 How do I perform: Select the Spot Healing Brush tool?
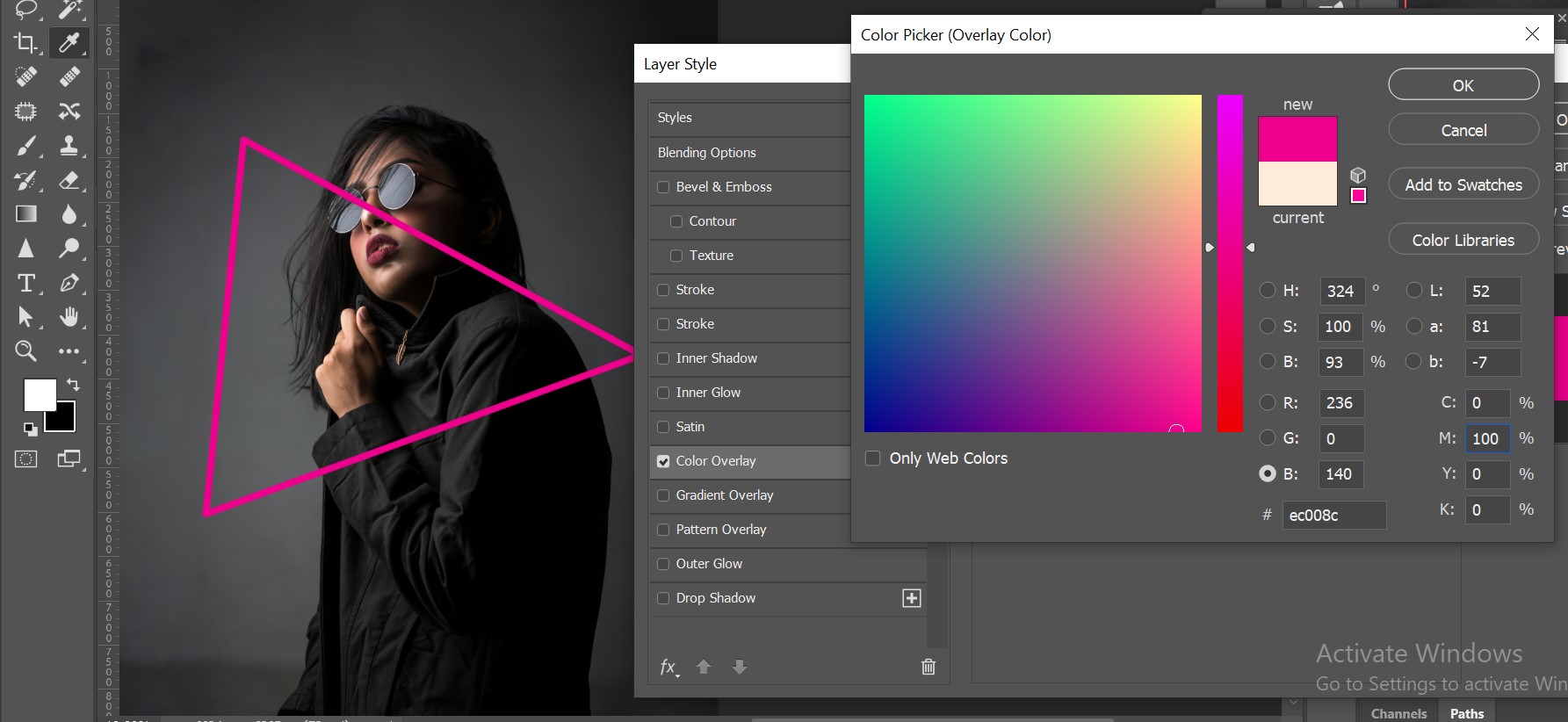(26, 76)
